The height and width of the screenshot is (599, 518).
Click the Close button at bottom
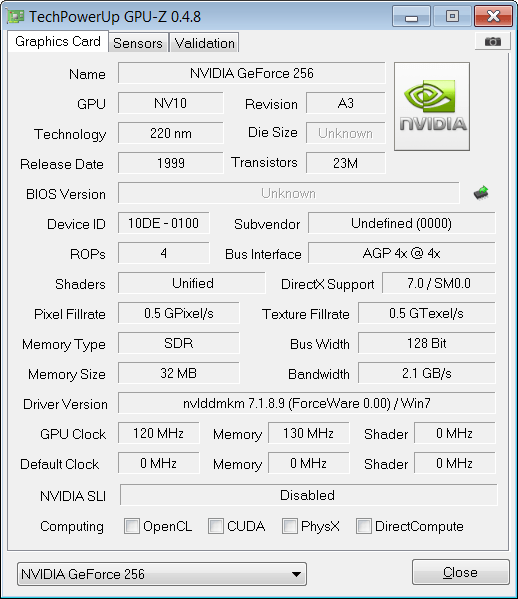pos(461,572)
